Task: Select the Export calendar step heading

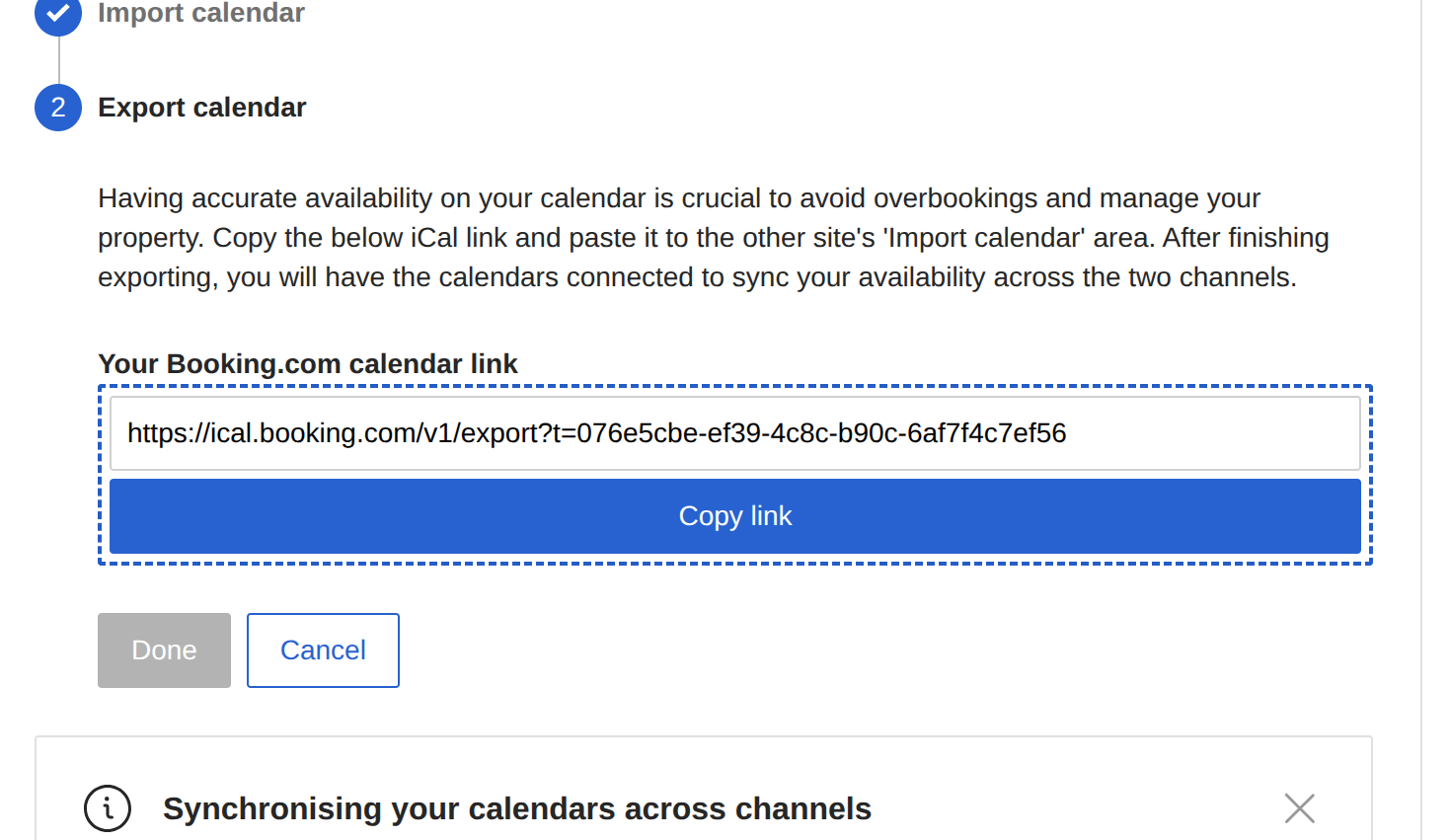Action: 201,108
